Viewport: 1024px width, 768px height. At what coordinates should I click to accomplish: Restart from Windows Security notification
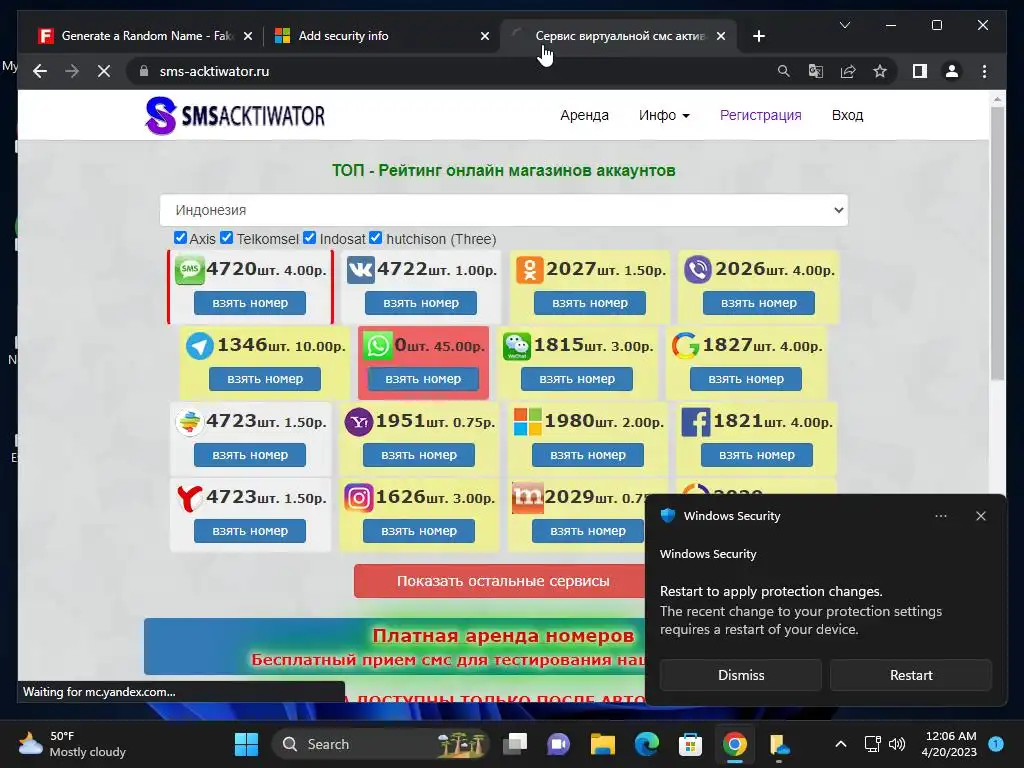pos(911,675)
